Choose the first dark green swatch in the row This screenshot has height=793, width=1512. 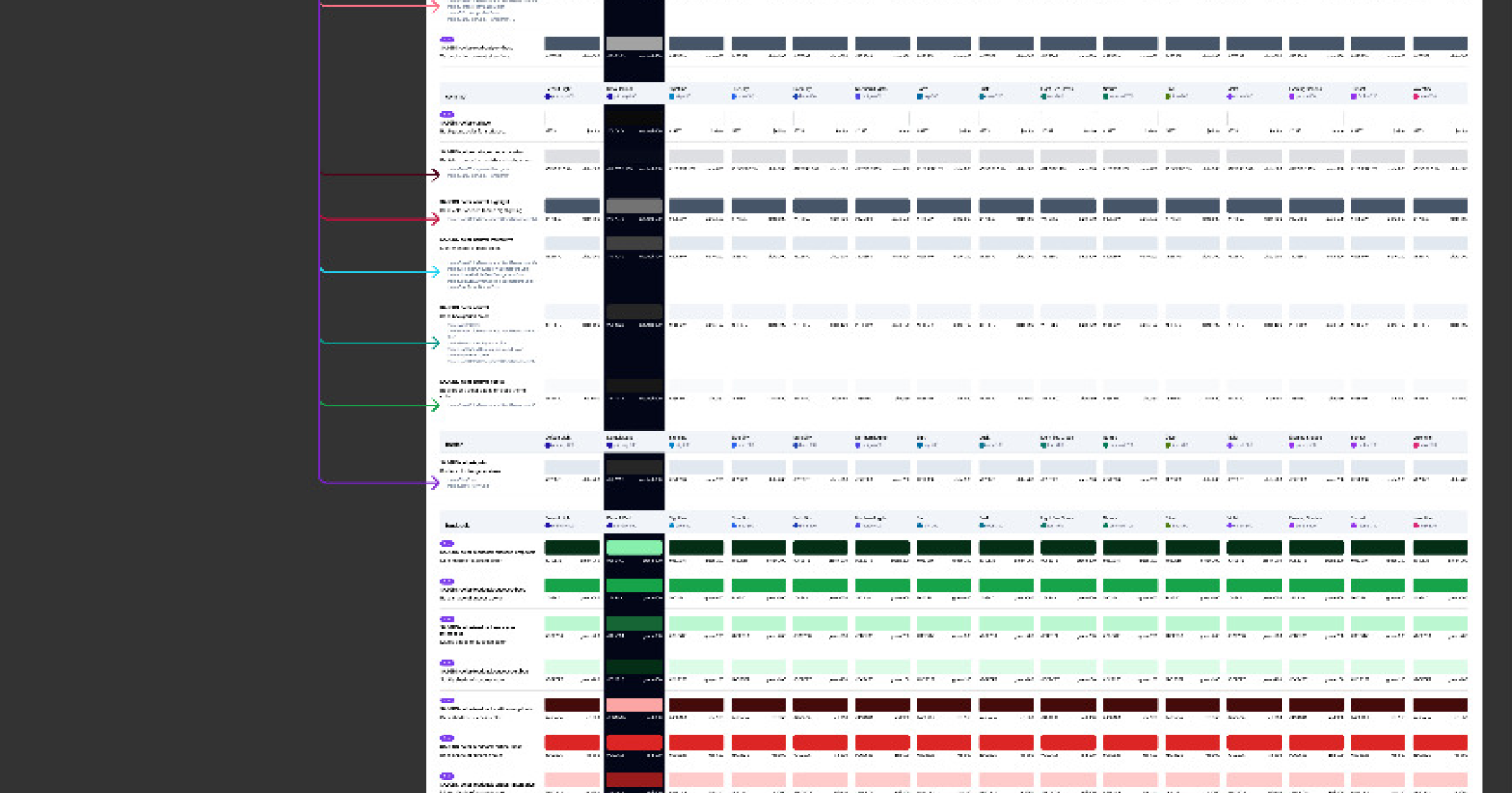click(572, 548)
